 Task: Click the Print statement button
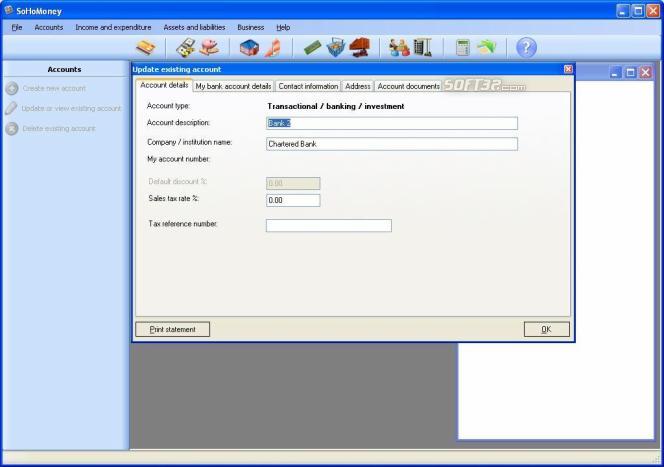(172, 329)
